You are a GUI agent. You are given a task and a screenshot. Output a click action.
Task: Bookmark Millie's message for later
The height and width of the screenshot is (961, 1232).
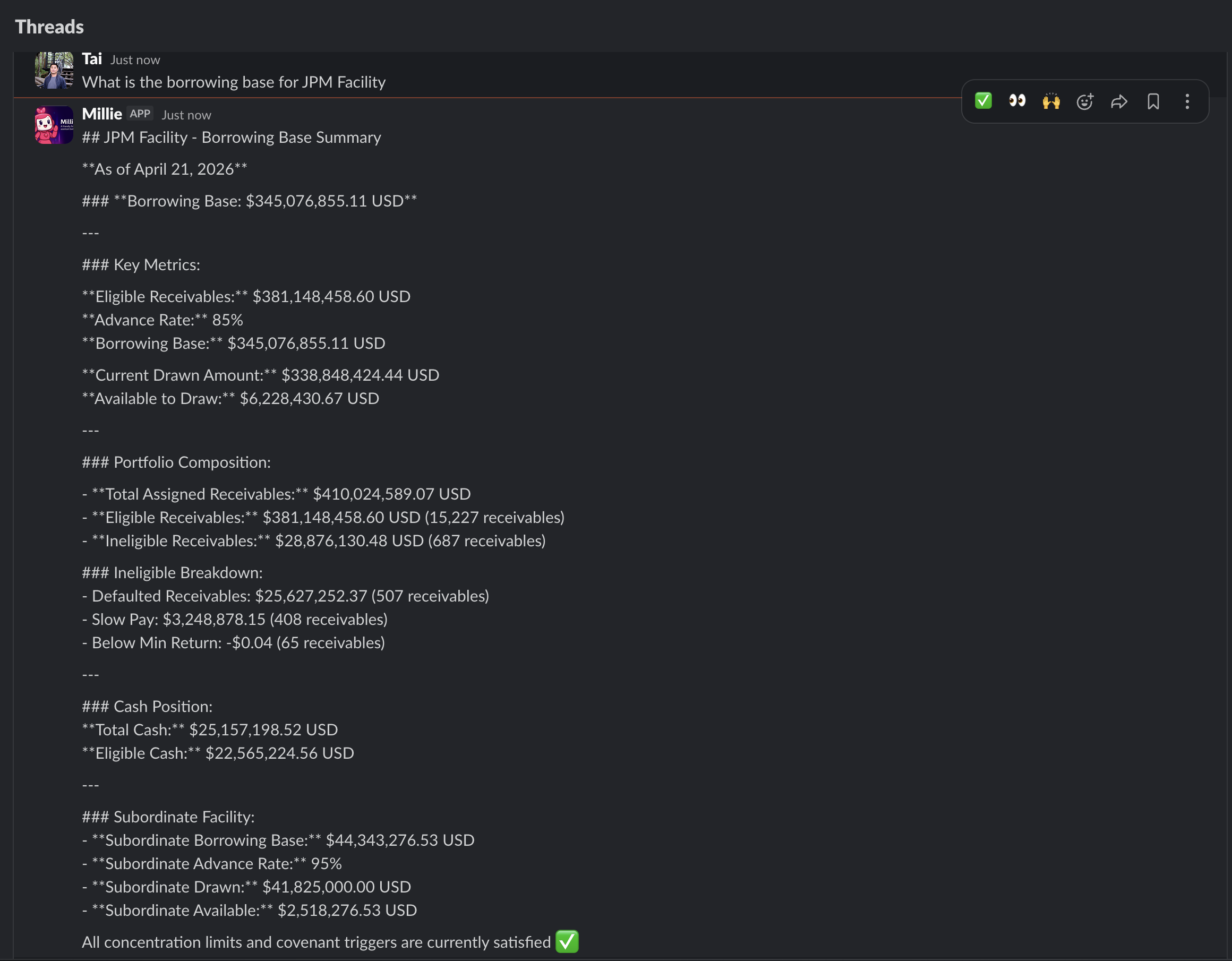(1153, 101)
